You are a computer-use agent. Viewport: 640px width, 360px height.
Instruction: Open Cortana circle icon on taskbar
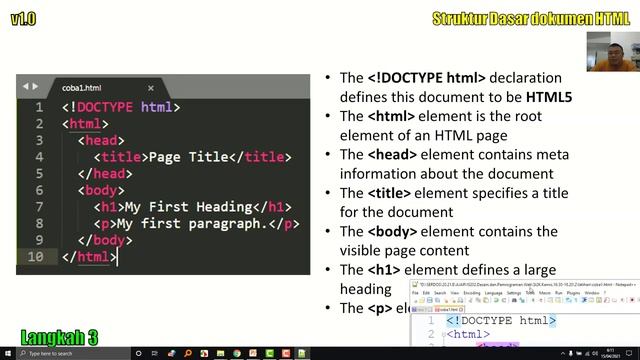[x=138, y=353]
